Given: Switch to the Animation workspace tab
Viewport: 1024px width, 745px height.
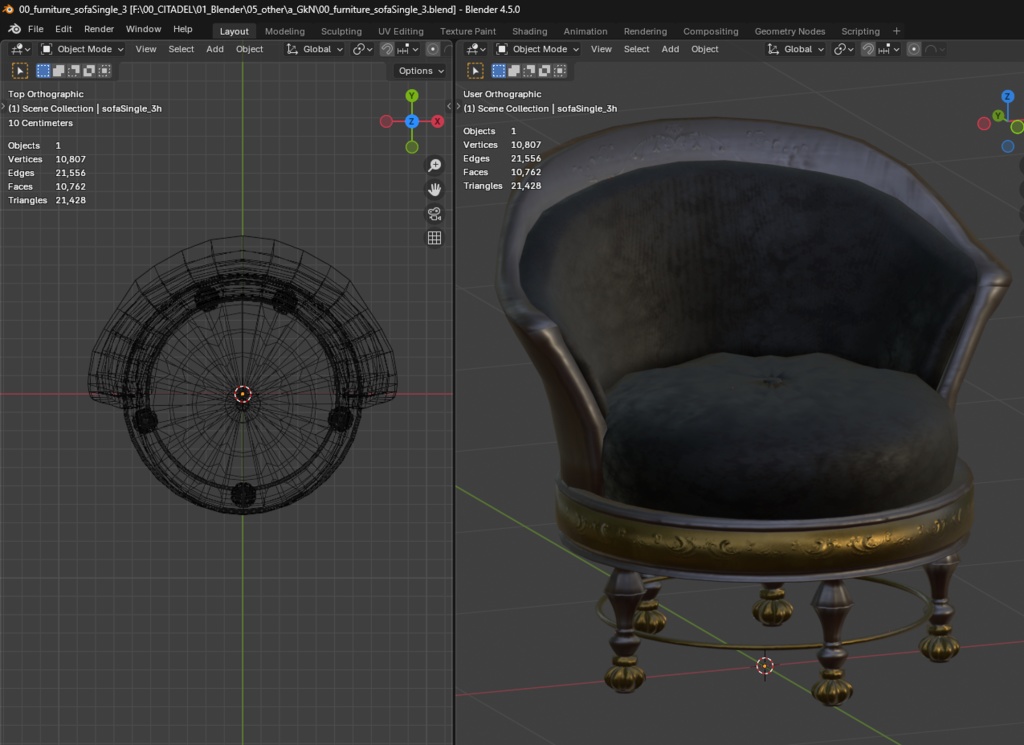Looking at the screenshot, I should tap(585, 31).
